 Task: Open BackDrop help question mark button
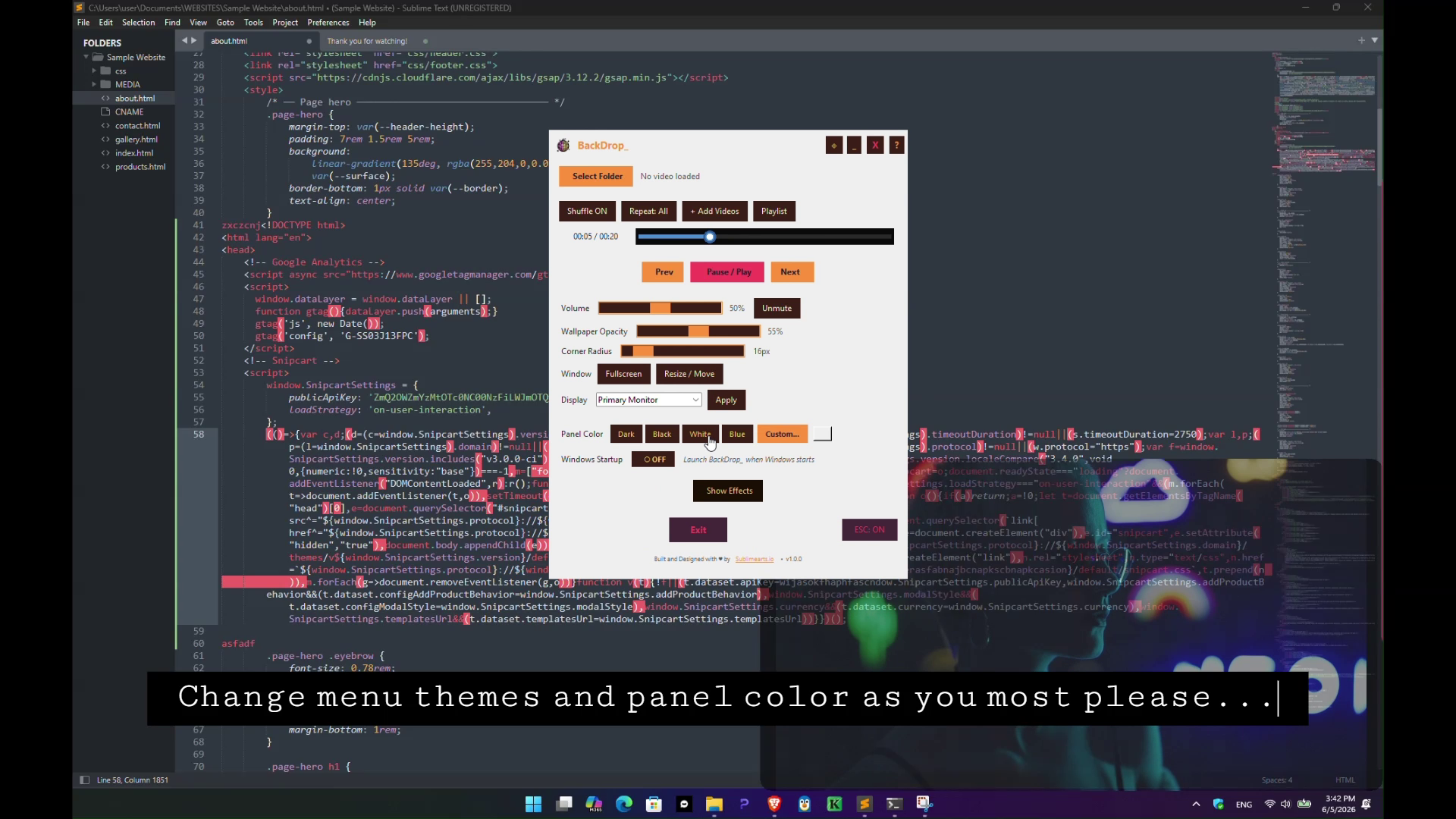point(896,146)
